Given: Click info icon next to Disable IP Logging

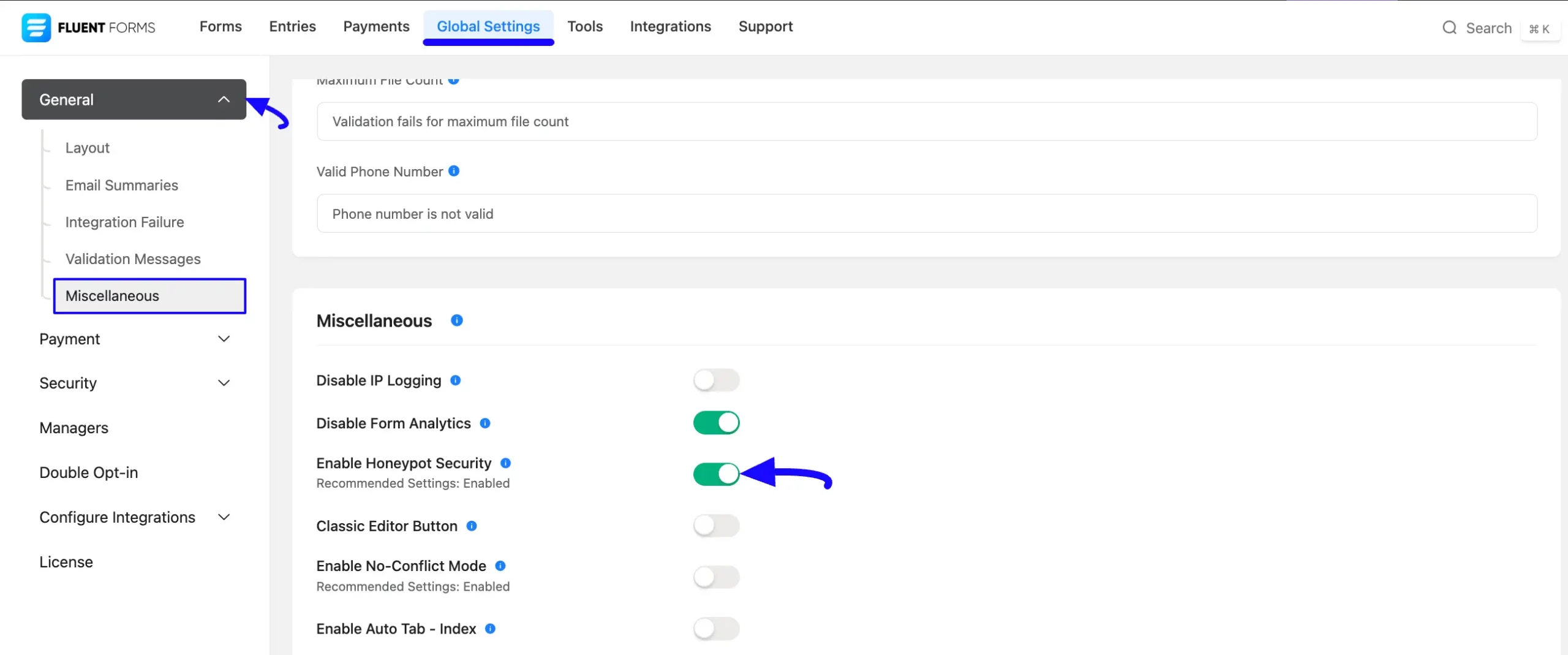Looking at the screenshot, I should click(x=455, y=380).
